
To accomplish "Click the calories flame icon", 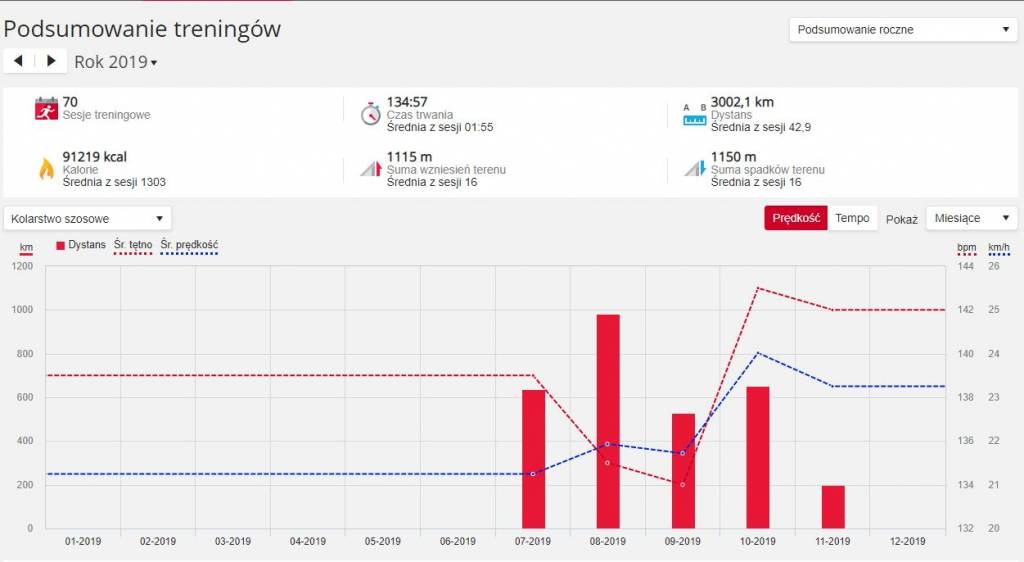I will (x=46, y=168).
